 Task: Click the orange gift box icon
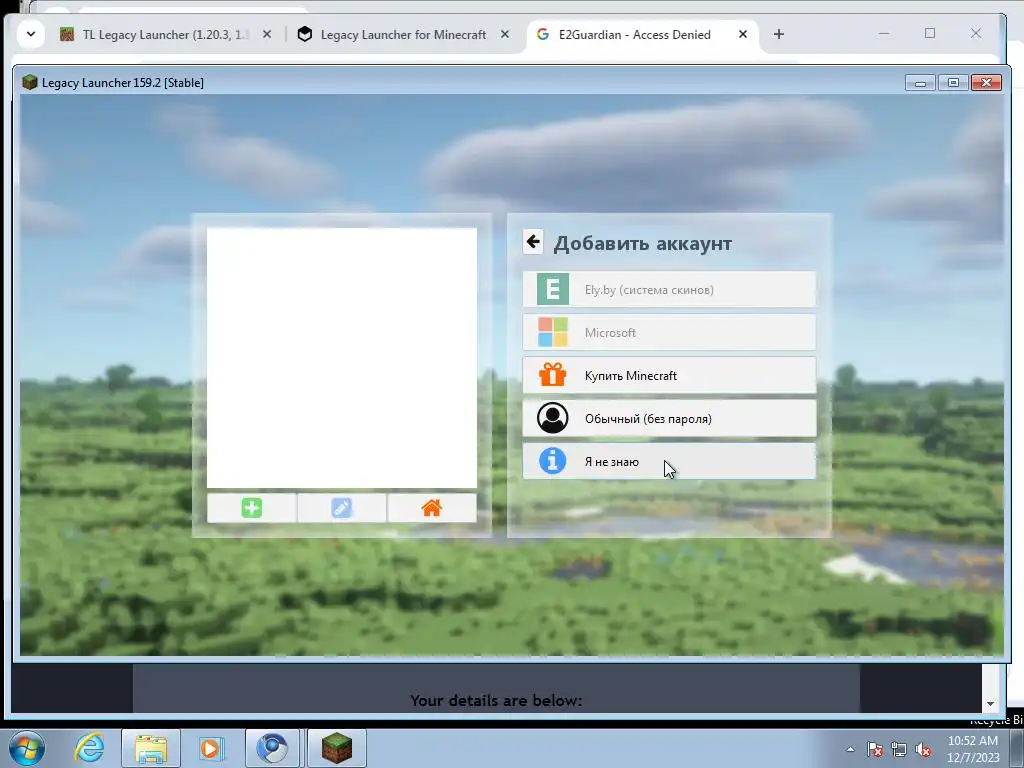pyautogui.click(x=552, y=375)
